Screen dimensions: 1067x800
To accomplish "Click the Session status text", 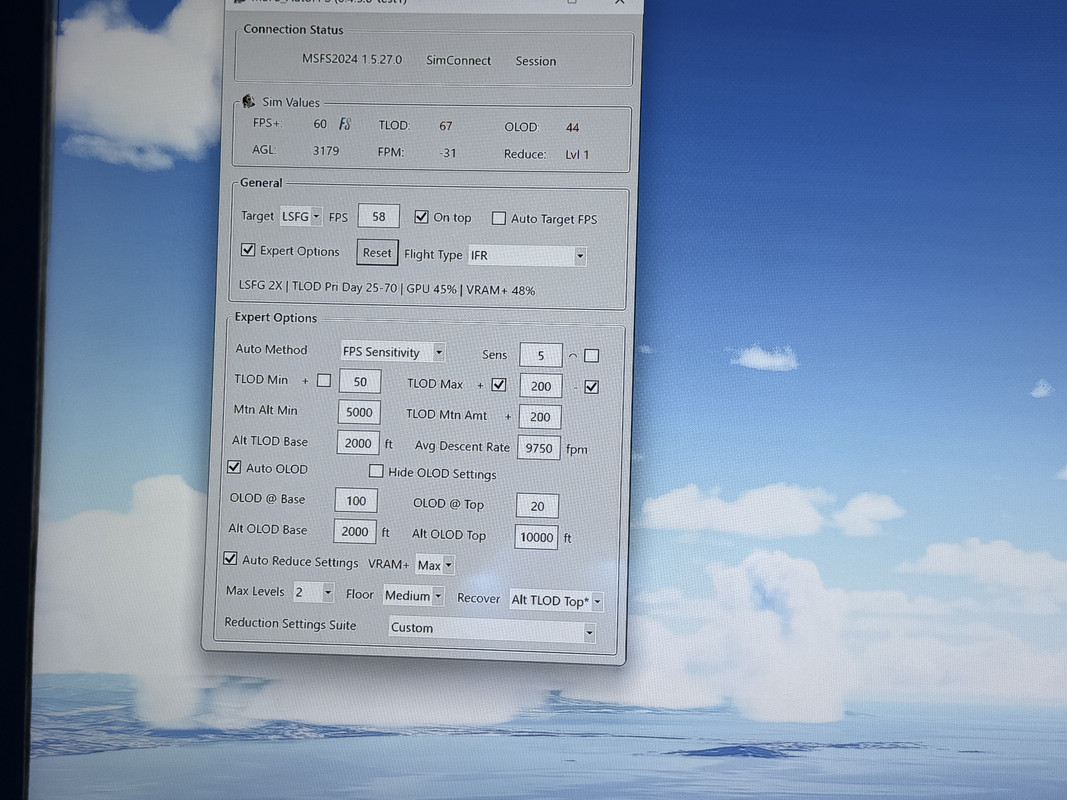I will point(536,61).
